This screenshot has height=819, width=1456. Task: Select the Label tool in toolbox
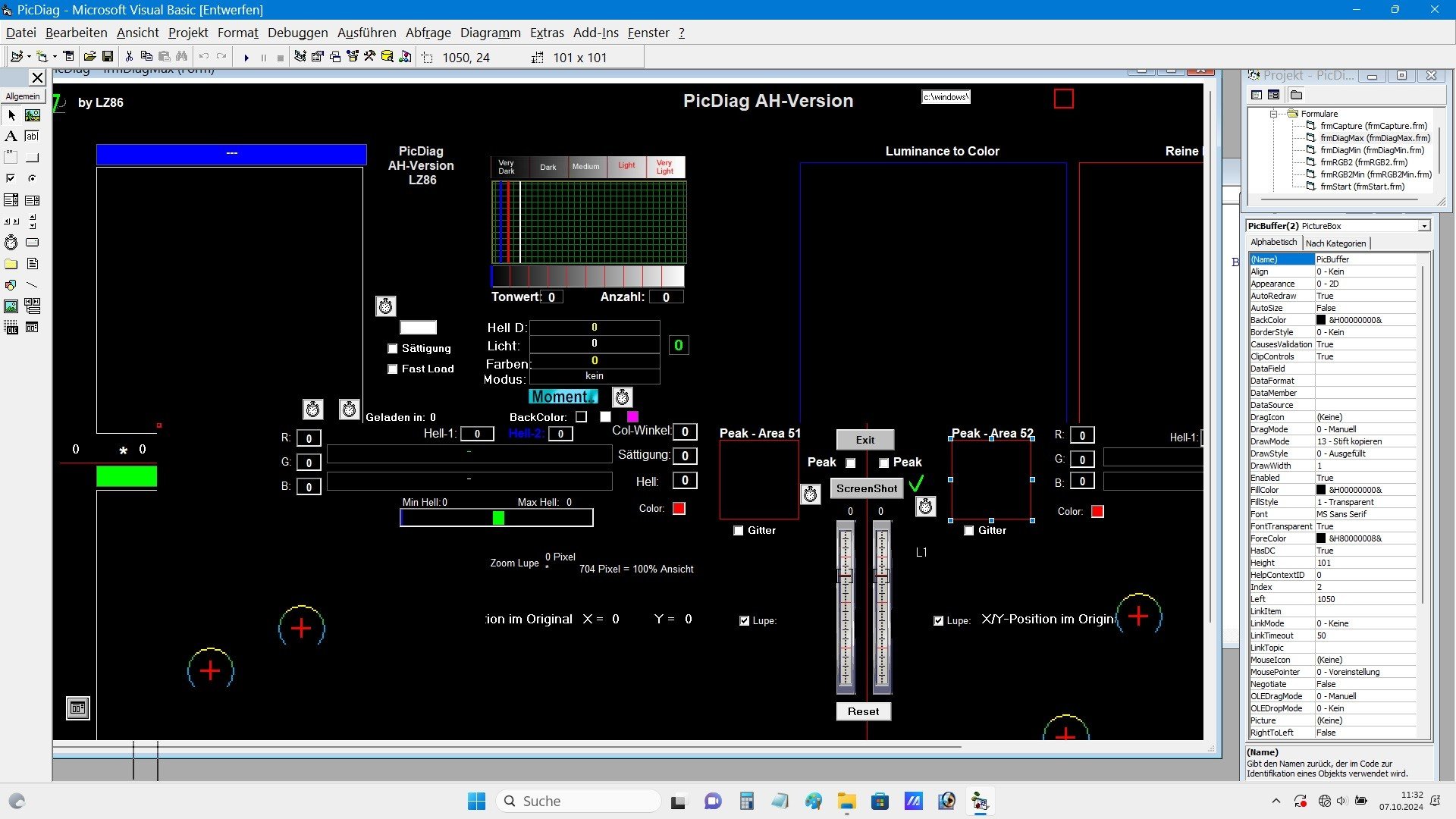[11, 136]
